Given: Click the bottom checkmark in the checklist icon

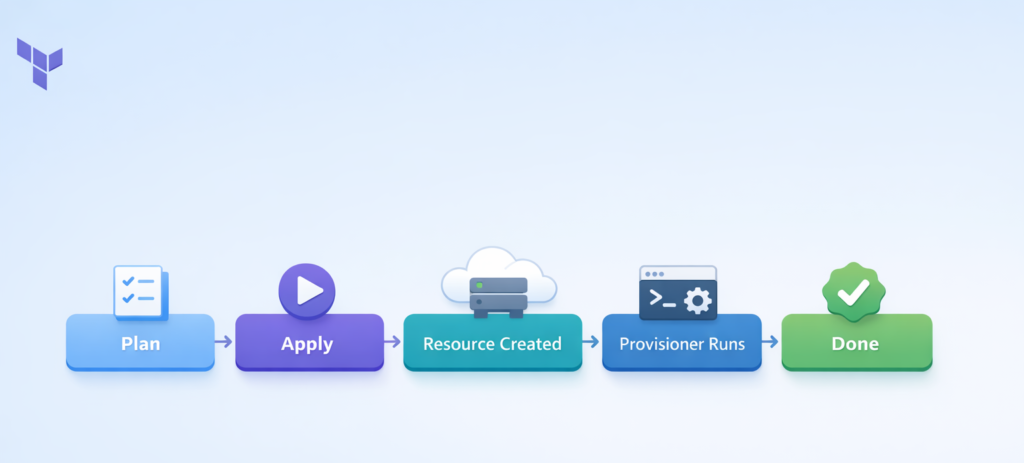Looking at the screenshot, I should (127, 298).
